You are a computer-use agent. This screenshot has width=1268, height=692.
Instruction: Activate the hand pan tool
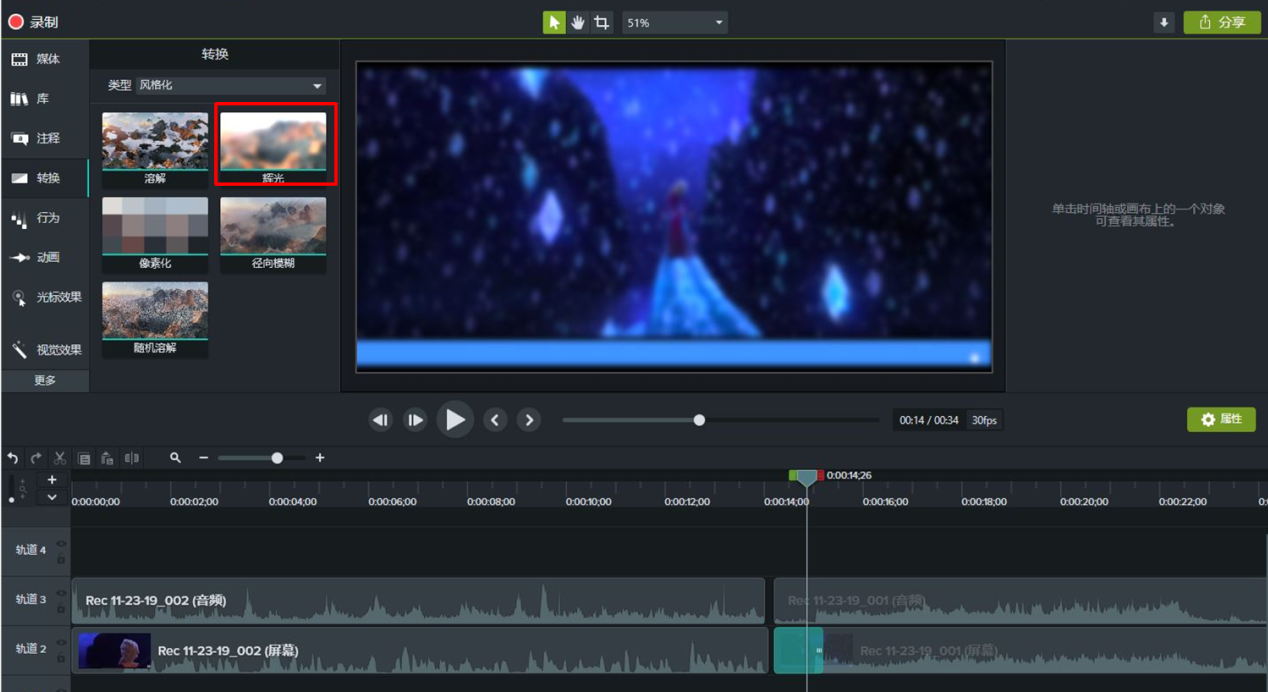click(x=578, y=22)
